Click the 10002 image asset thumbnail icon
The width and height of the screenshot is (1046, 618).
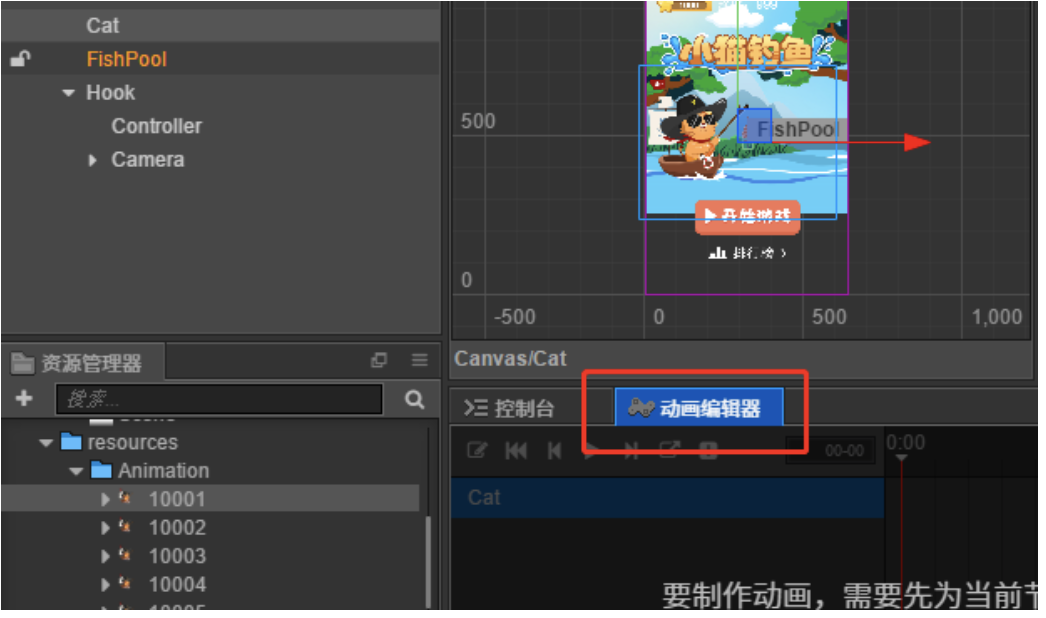(125, 528)
